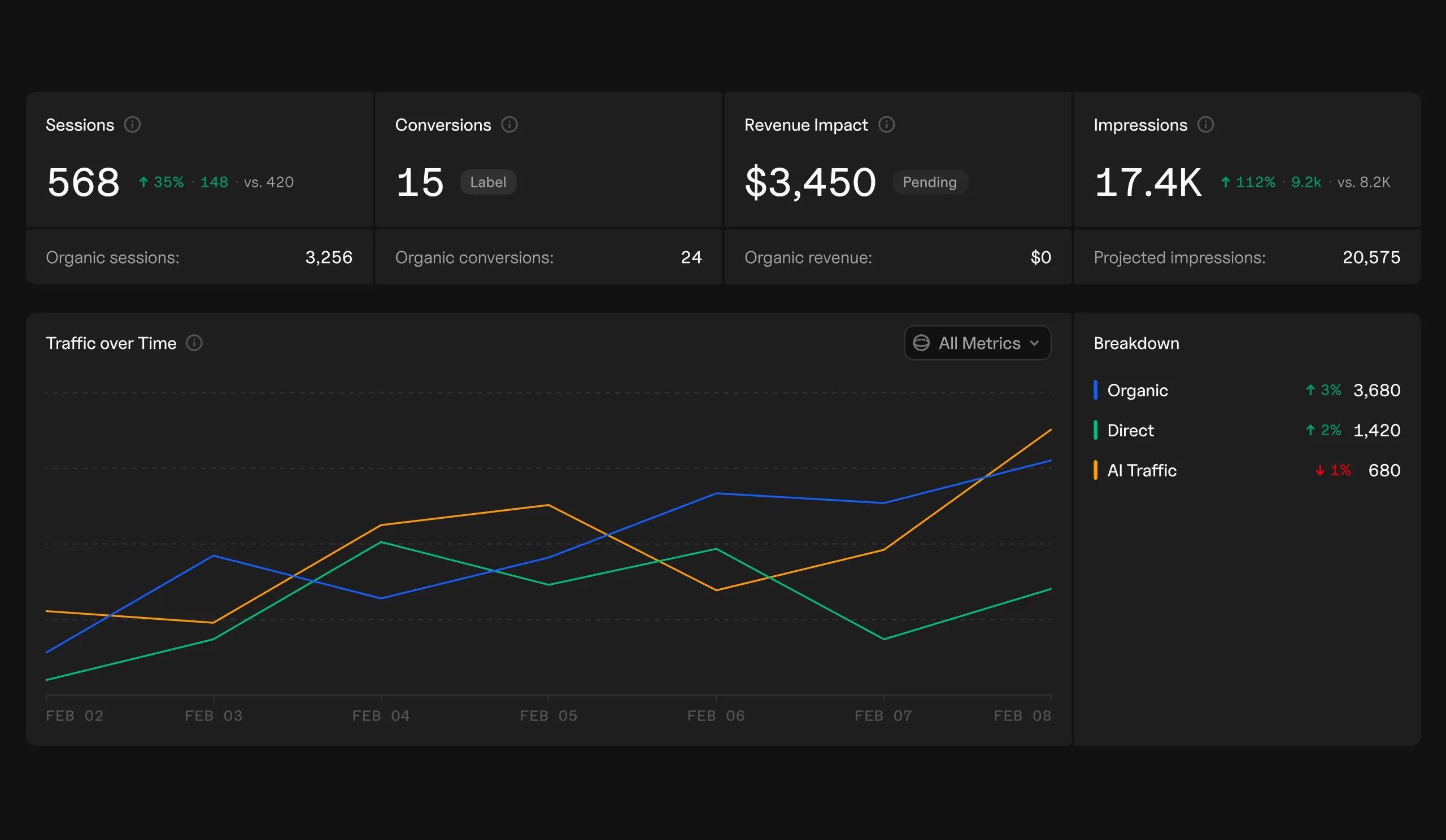1446x840 pixels.
Task: Click the Organic revenue $0 value
Action: 1041,257
